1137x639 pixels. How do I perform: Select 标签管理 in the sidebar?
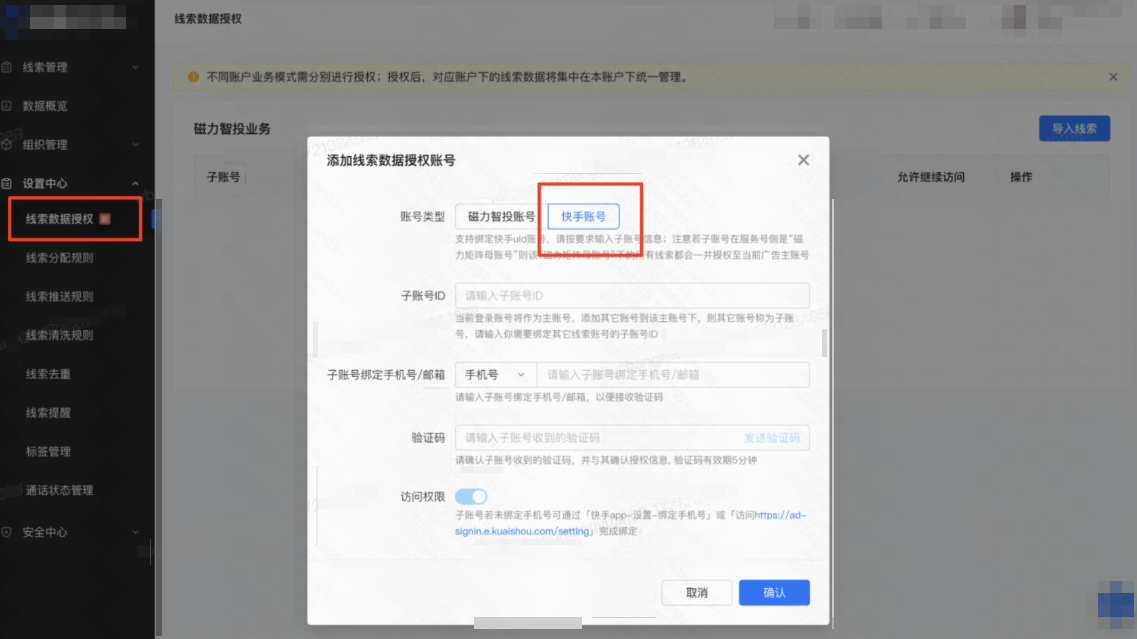[47, 451]
